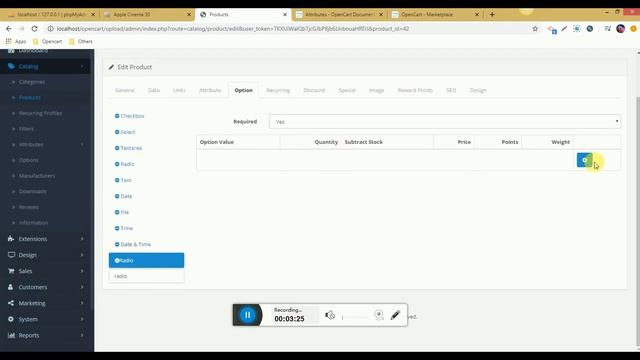Viewport: 640px width, 360px height.
Task: Switch to the General tab
Action: pyautogui.click(x=124, y=90)
